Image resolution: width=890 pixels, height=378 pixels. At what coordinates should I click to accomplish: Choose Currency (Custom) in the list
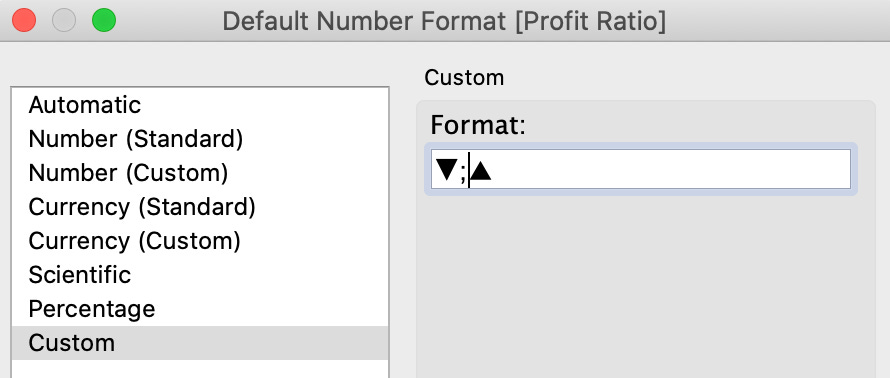(200, 241)
